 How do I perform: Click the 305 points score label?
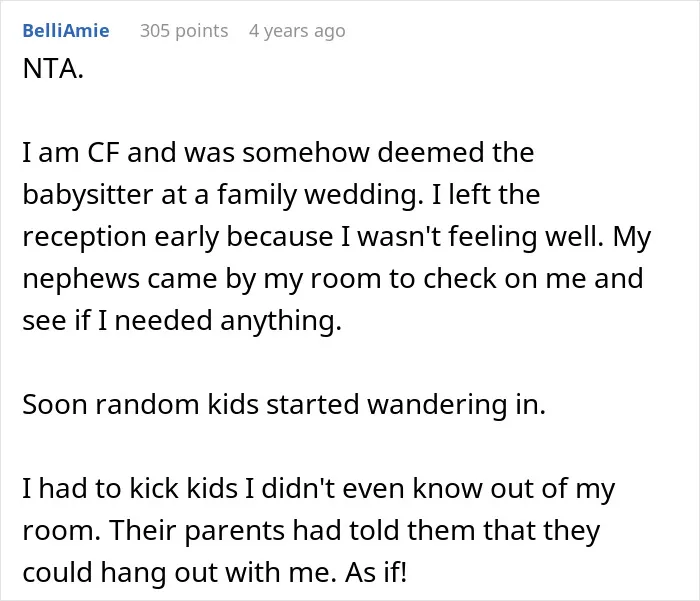(184, 31)
